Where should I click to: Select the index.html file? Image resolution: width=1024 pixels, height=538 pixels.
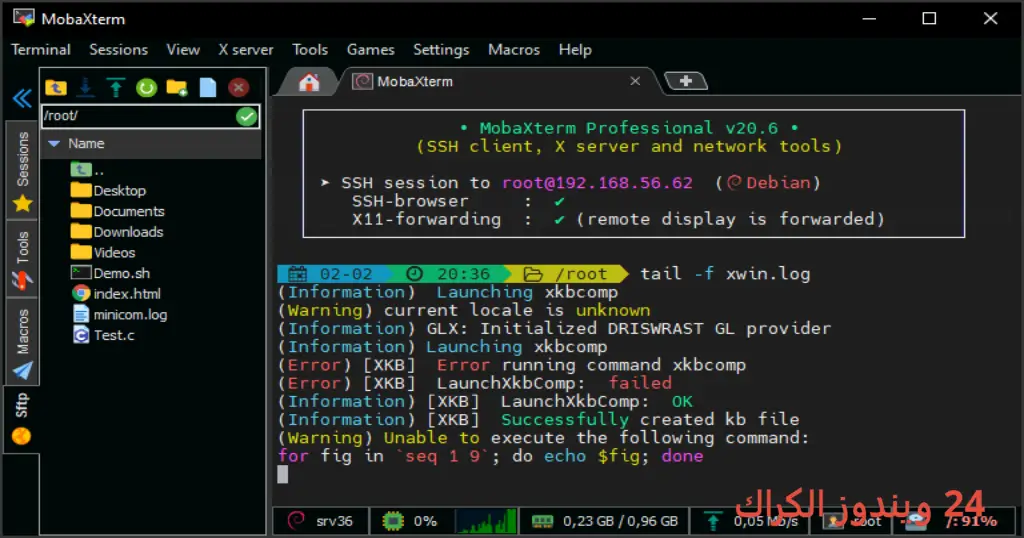click(116, 294)
